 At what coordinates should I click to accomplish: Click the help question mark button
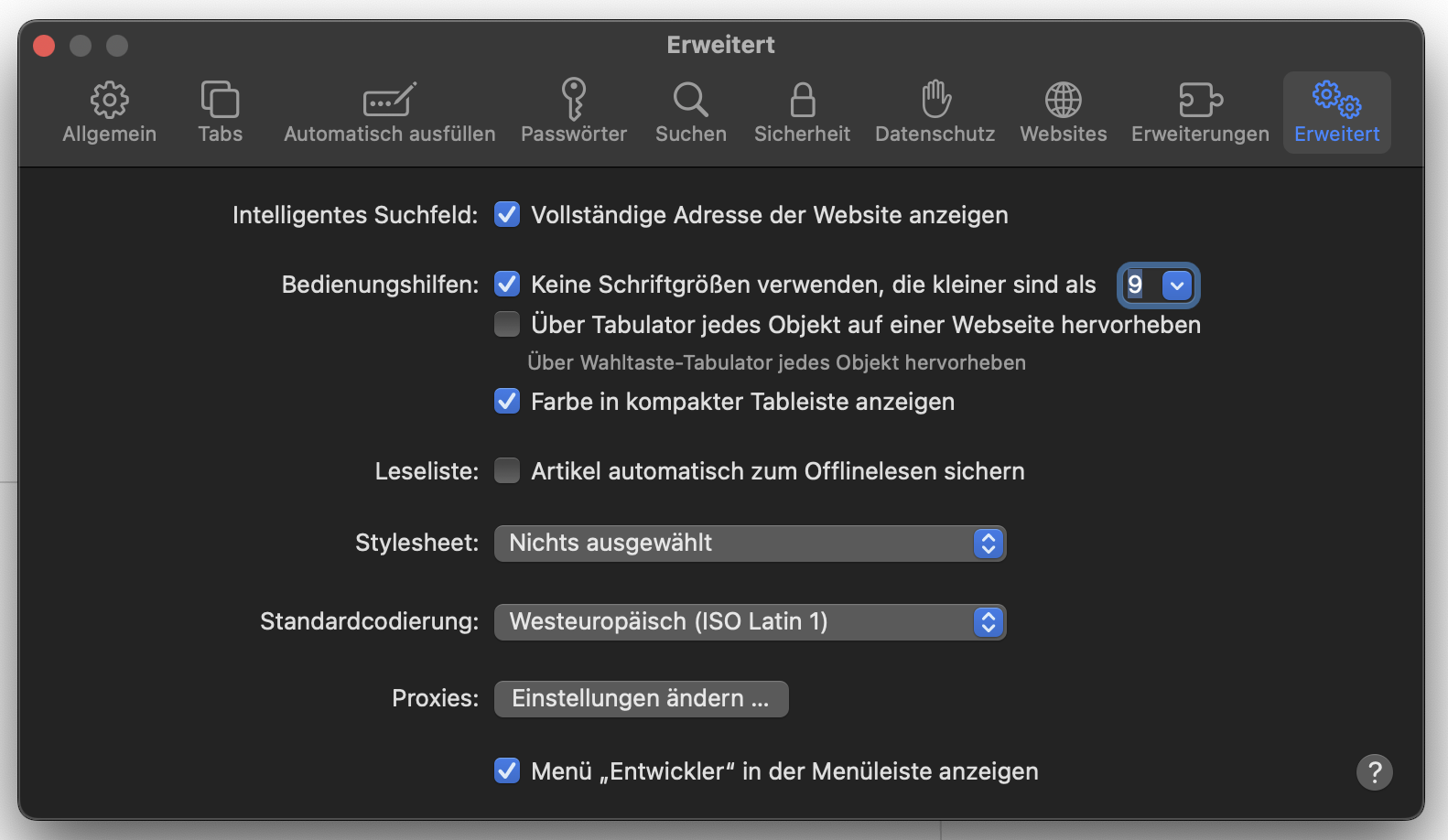pos(1374,772)
